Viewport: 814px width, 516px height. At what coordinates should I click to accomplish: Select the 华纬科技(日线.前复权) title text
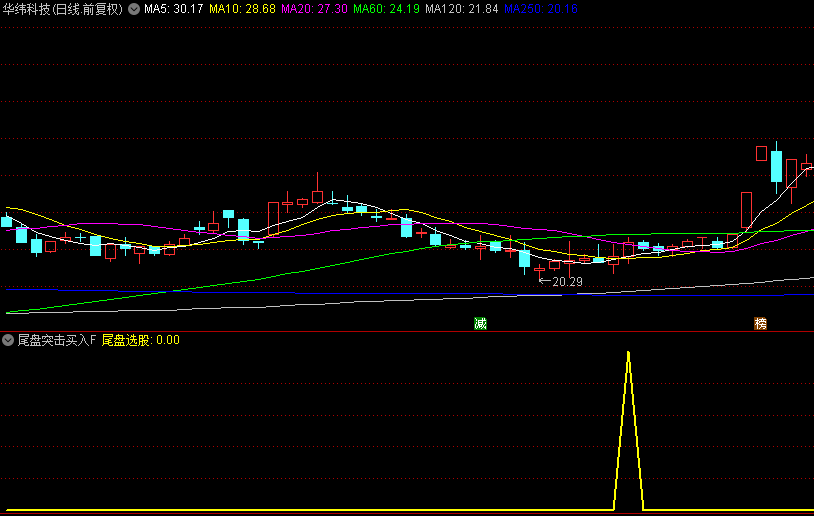coord(63,9)
